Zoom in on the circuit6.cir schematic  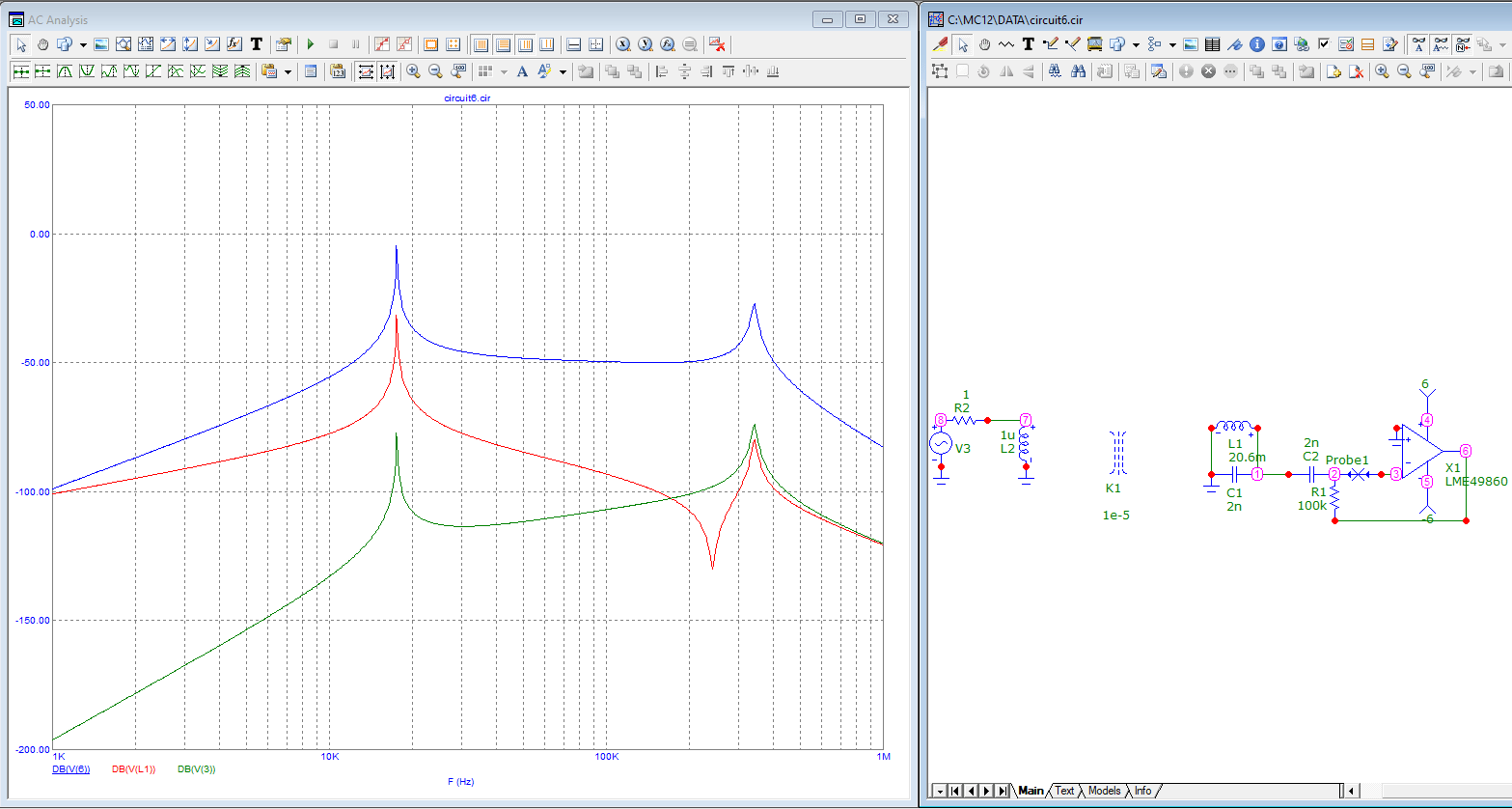click(x=1382, y=70)
